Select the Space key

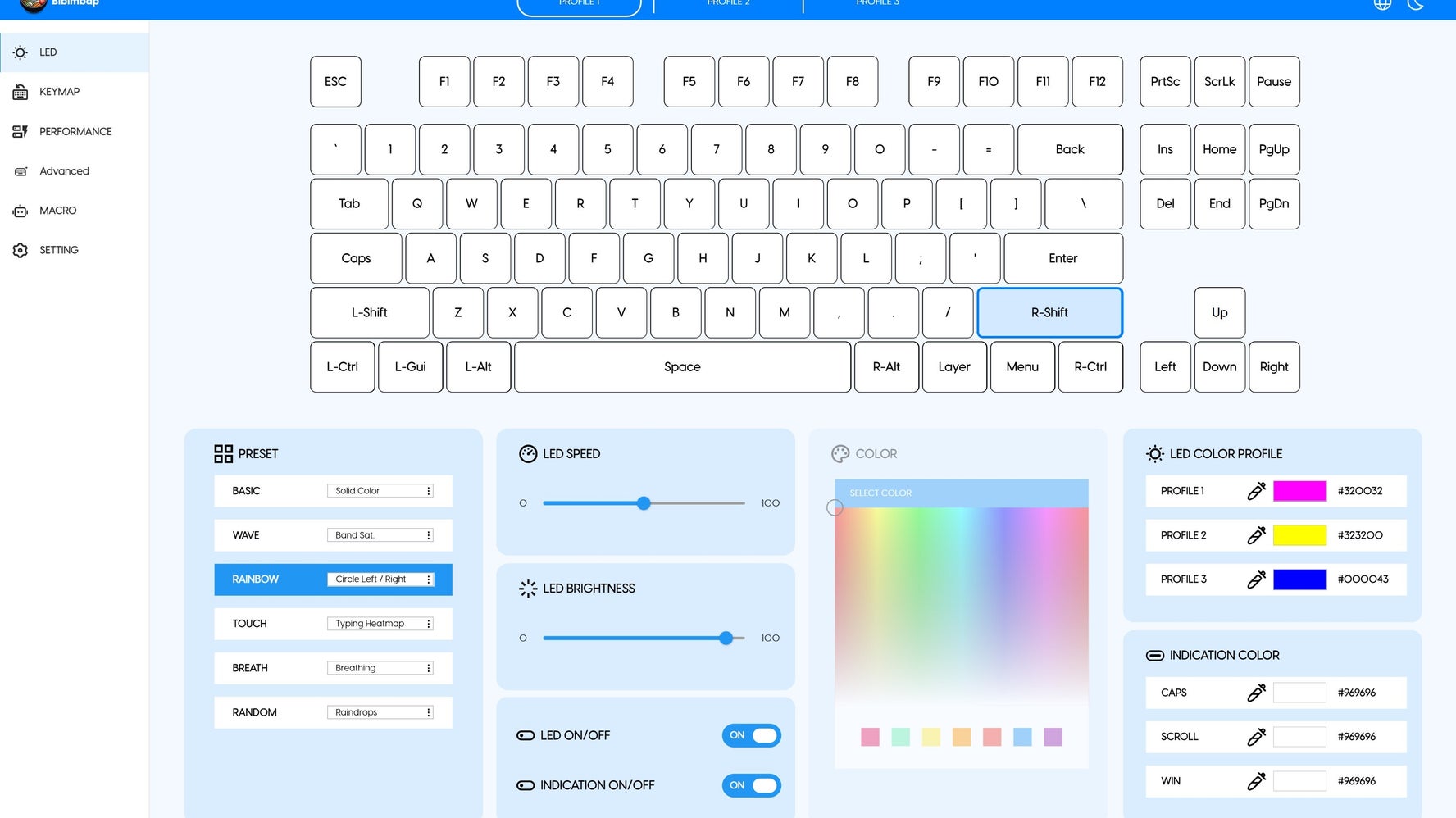click(x=682, y=367)
